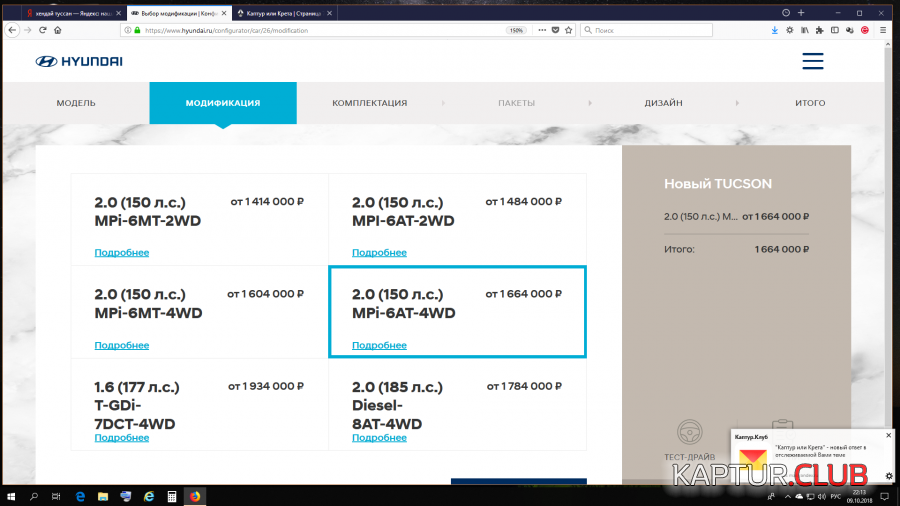Toggle Firefox sidebar icon
Screen dimensions: 900x506
[835, 30]
